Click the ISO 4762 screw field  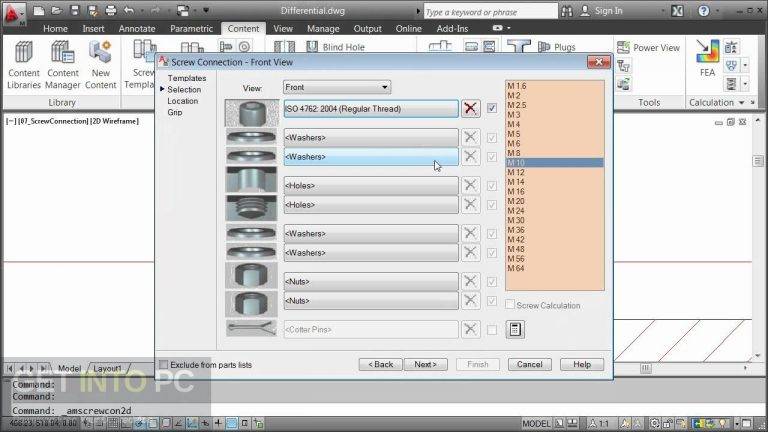click(371, 109)
